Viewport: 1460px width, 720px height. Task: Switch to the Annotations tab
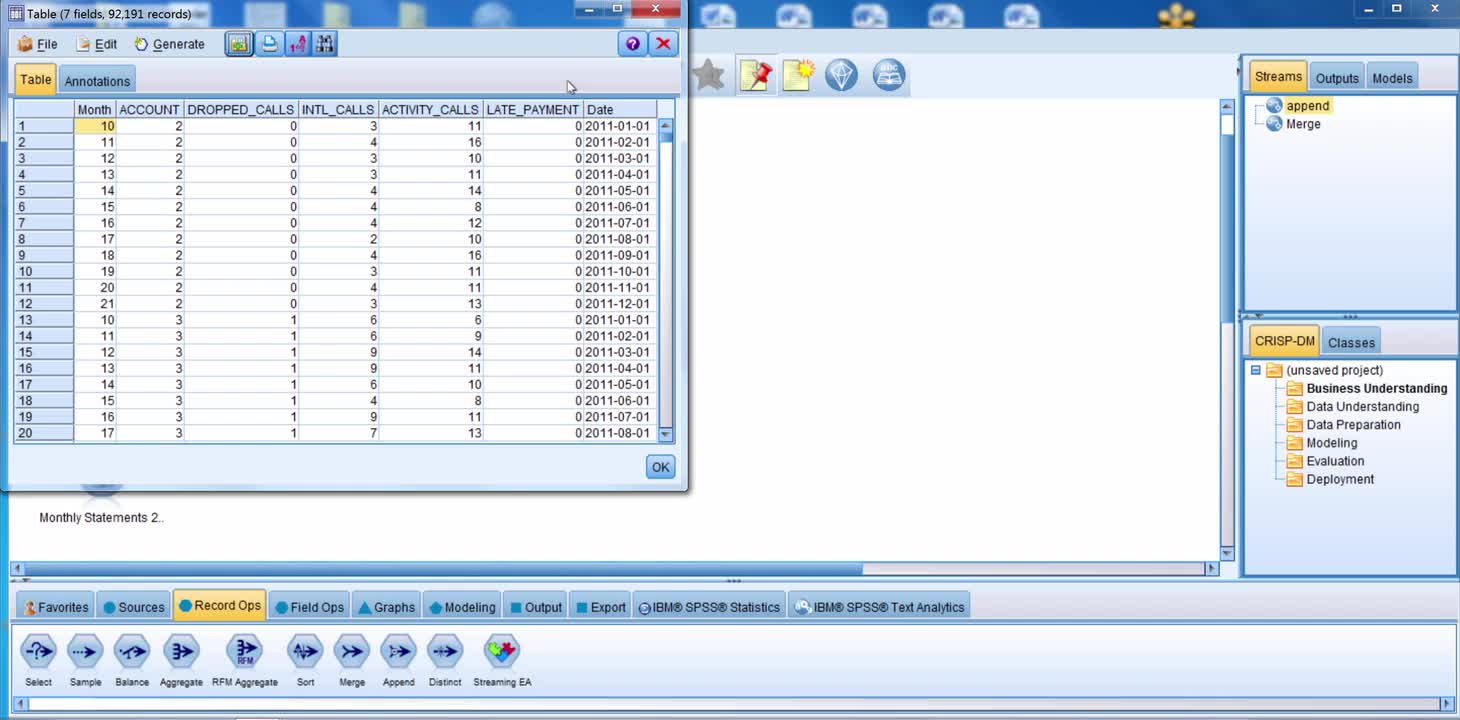(x=97, y=81)
